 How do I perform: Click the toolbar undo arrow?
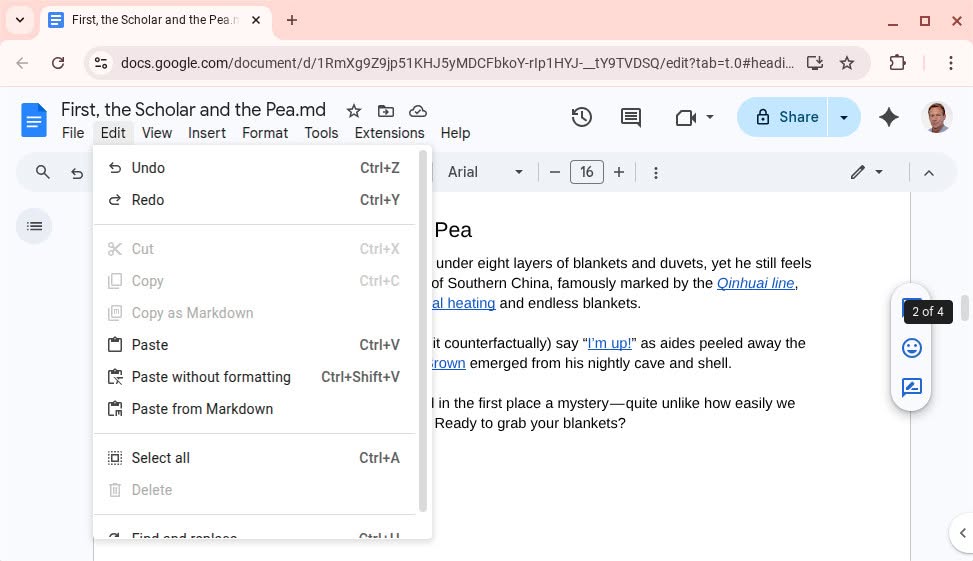(x=77, y=173)
